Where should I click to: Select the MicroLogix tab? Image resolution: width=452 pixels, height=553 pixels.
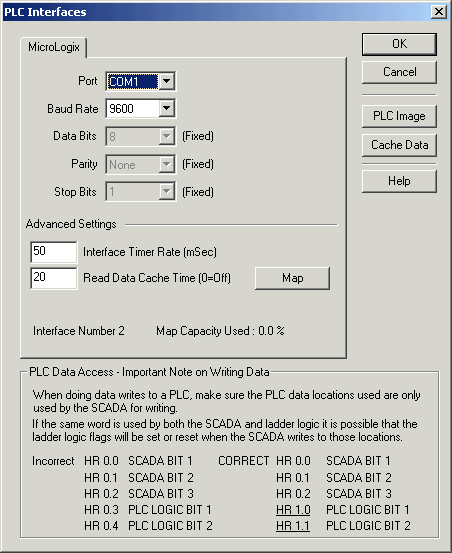coord(54,47)
